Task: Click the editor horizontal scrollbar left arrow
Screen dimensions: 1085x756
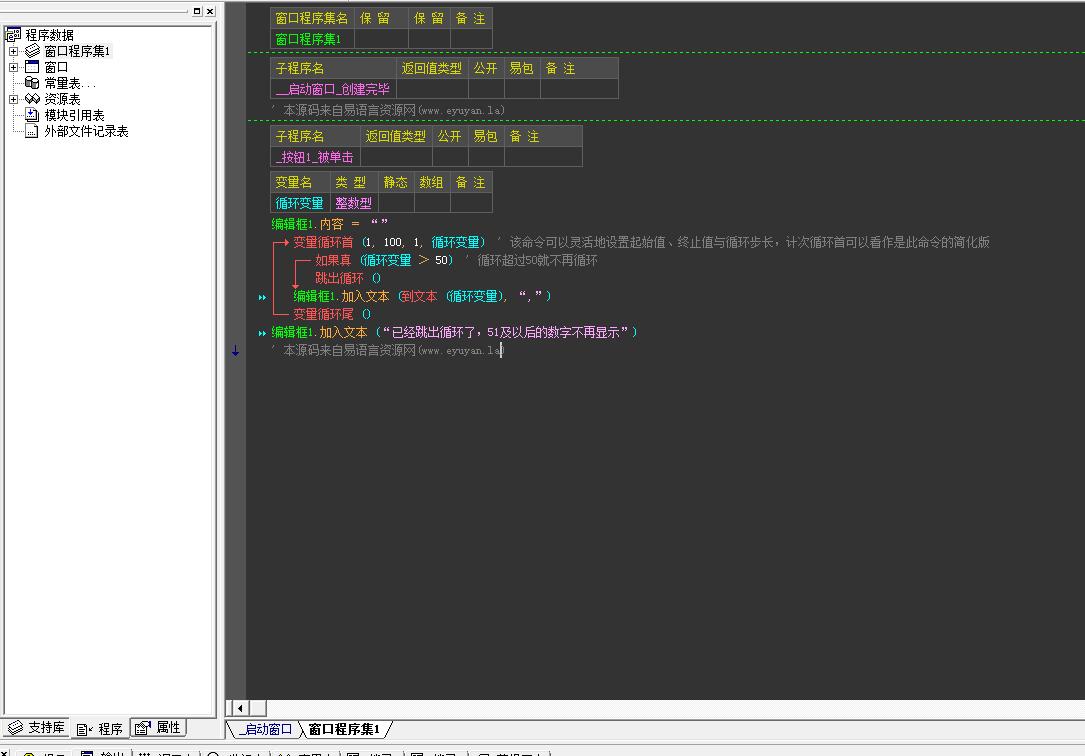Action: click(x=239, y=708)
